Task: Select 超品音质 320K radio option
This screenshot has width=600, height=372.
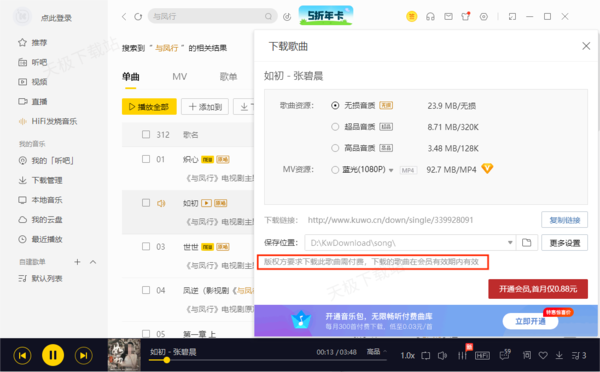Action: 335,127
